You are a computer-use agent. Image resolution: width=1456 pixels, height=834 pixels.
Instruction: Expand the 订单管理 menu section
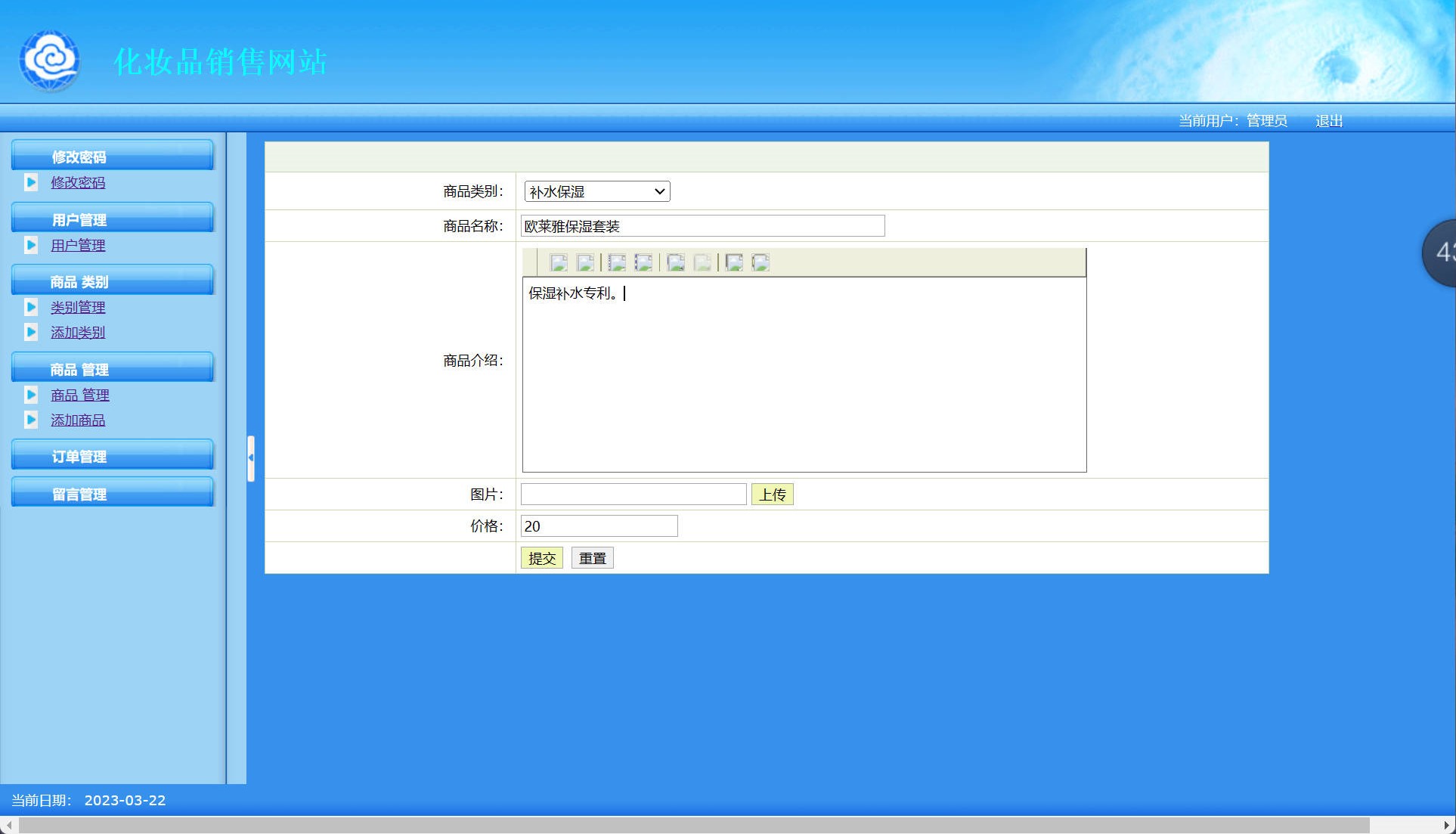tap(112, 456)
